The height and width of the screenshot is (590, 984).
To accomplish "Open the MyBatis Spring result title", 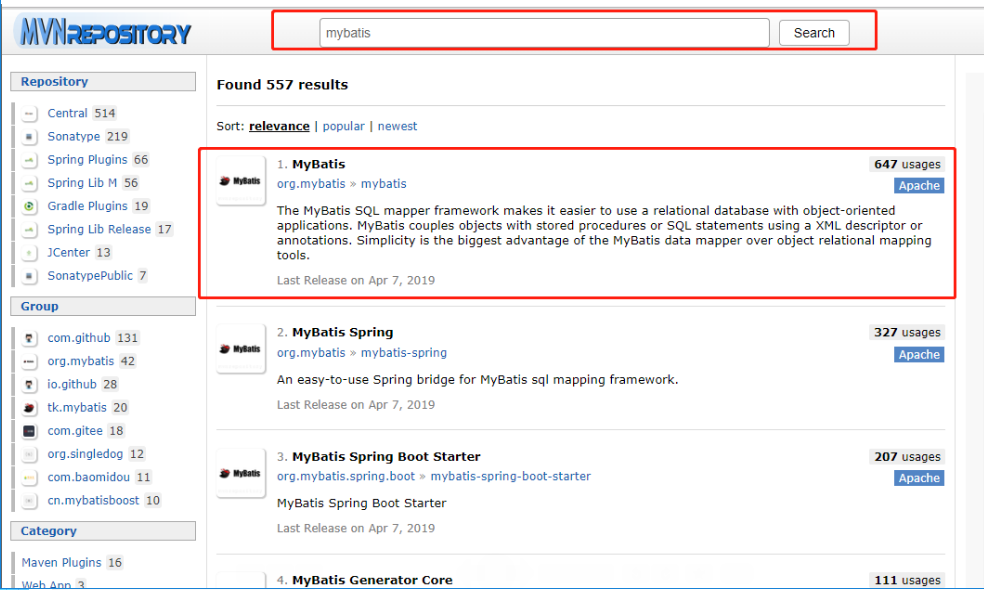I will 343,333.
